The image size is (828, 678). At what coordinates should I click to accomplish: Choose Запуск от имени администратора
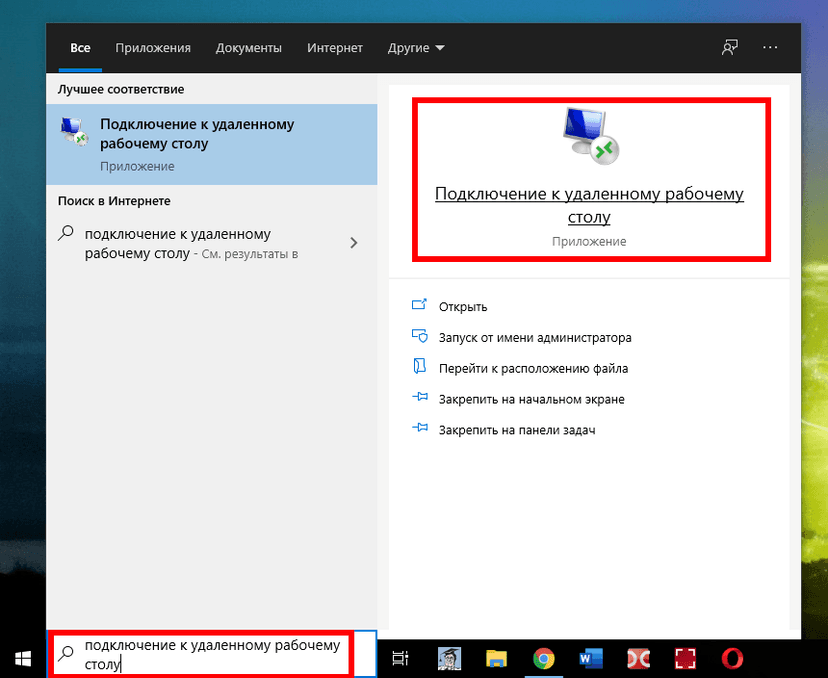534,338
